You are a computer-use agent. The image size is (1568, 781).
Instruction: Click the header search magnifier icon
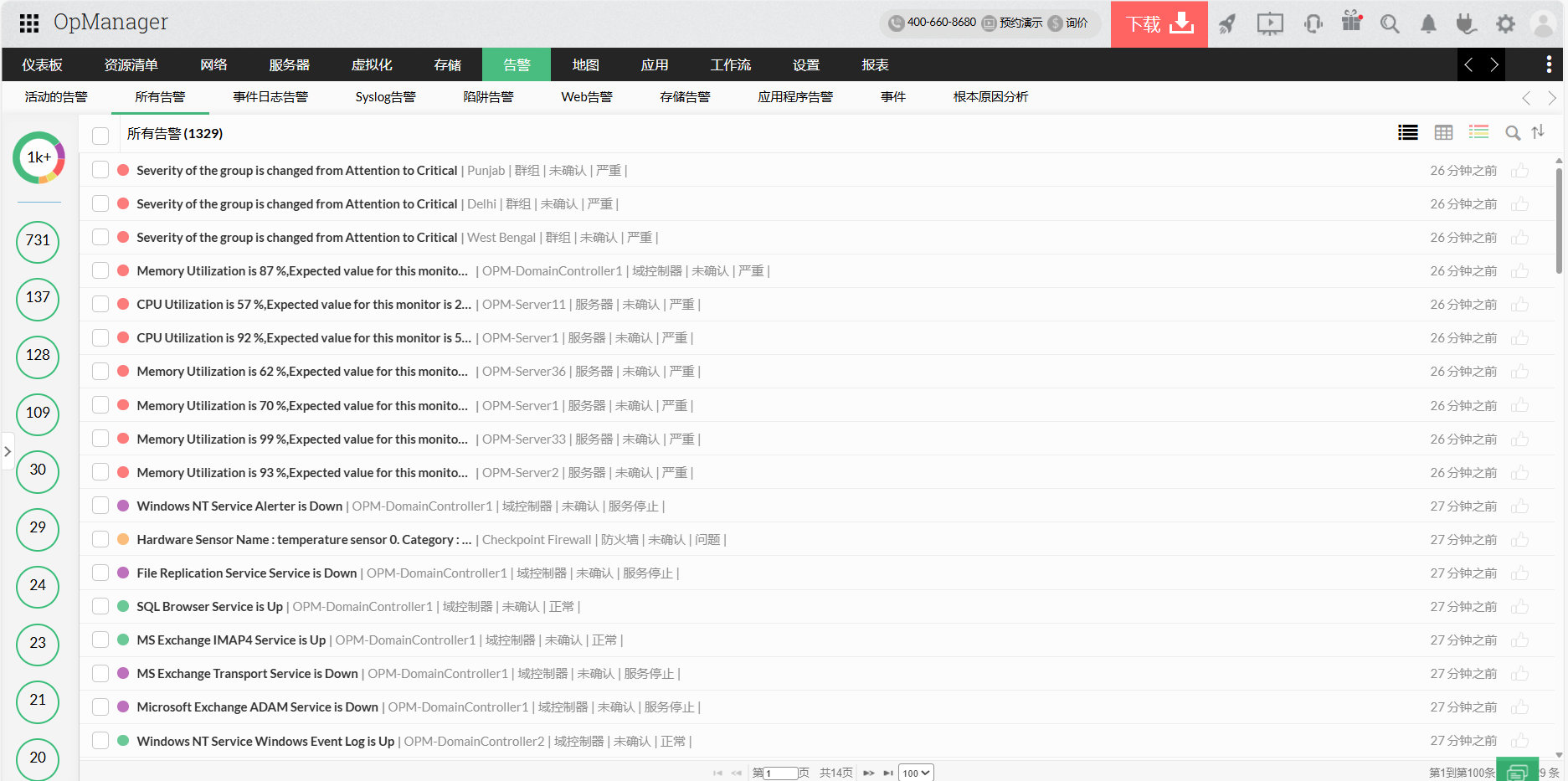click(x=1390, y=23)
